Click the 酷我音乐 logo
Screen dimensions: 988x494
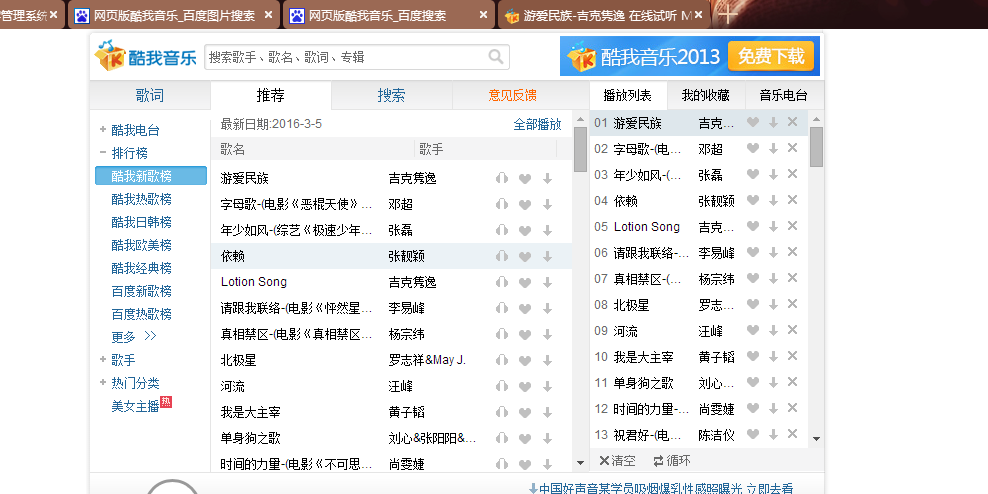click(x=146, y=55)
